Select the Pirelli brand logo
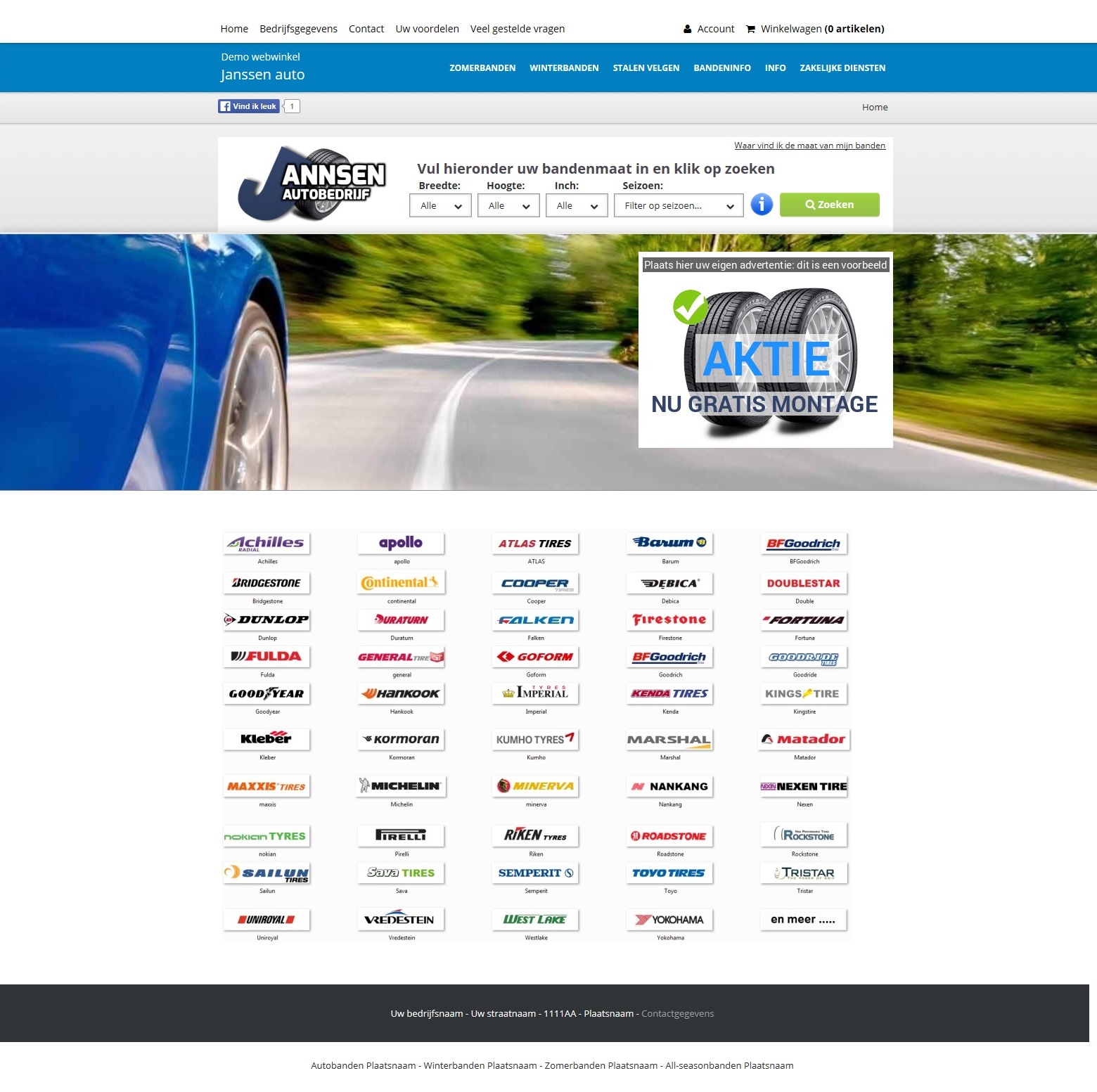 402,836
